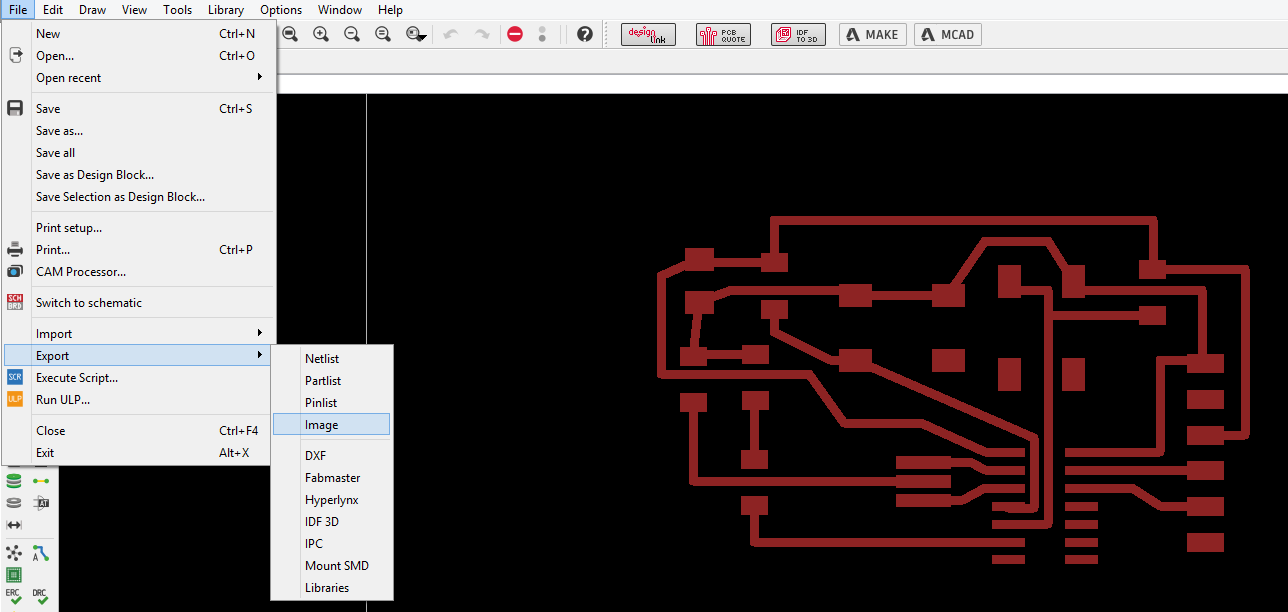Expand the Open recent submenu
This screenshot has width=1288, height=612.
pos(138,78)
